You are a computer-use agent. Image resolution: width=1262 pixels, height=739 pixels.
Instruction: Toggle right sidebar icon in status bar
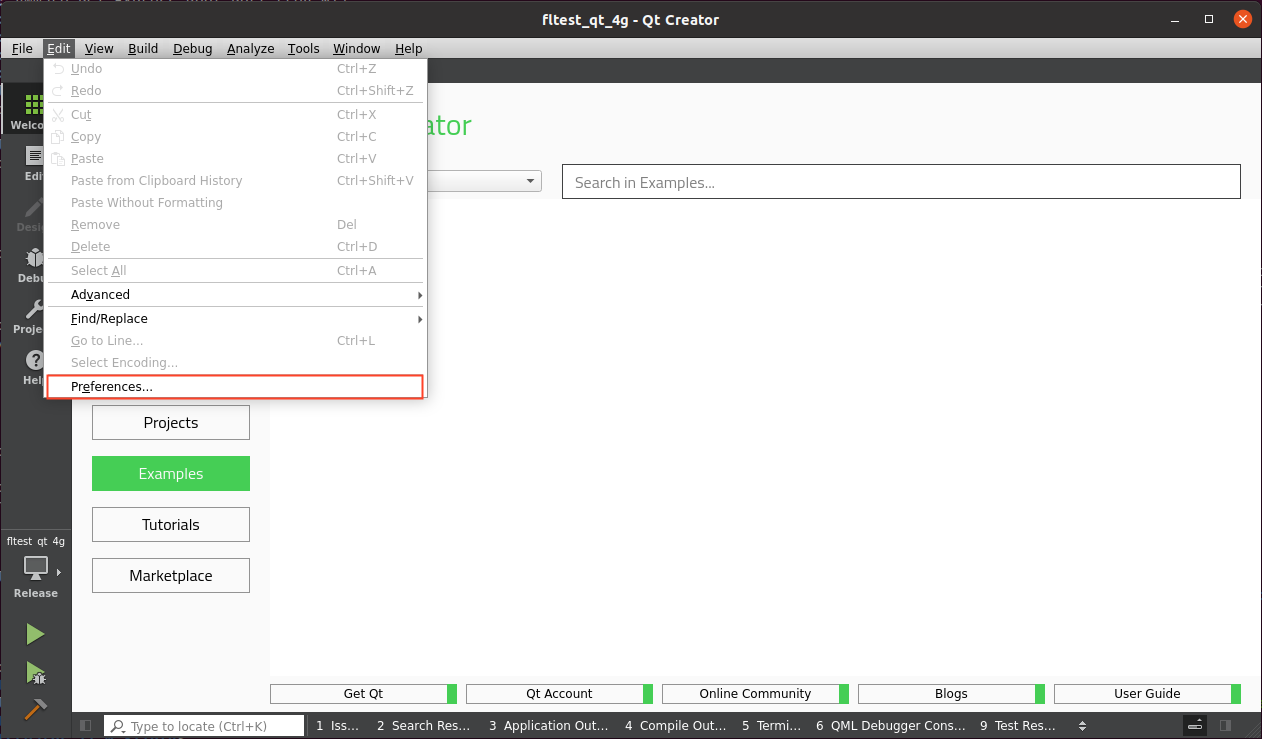1226,726
